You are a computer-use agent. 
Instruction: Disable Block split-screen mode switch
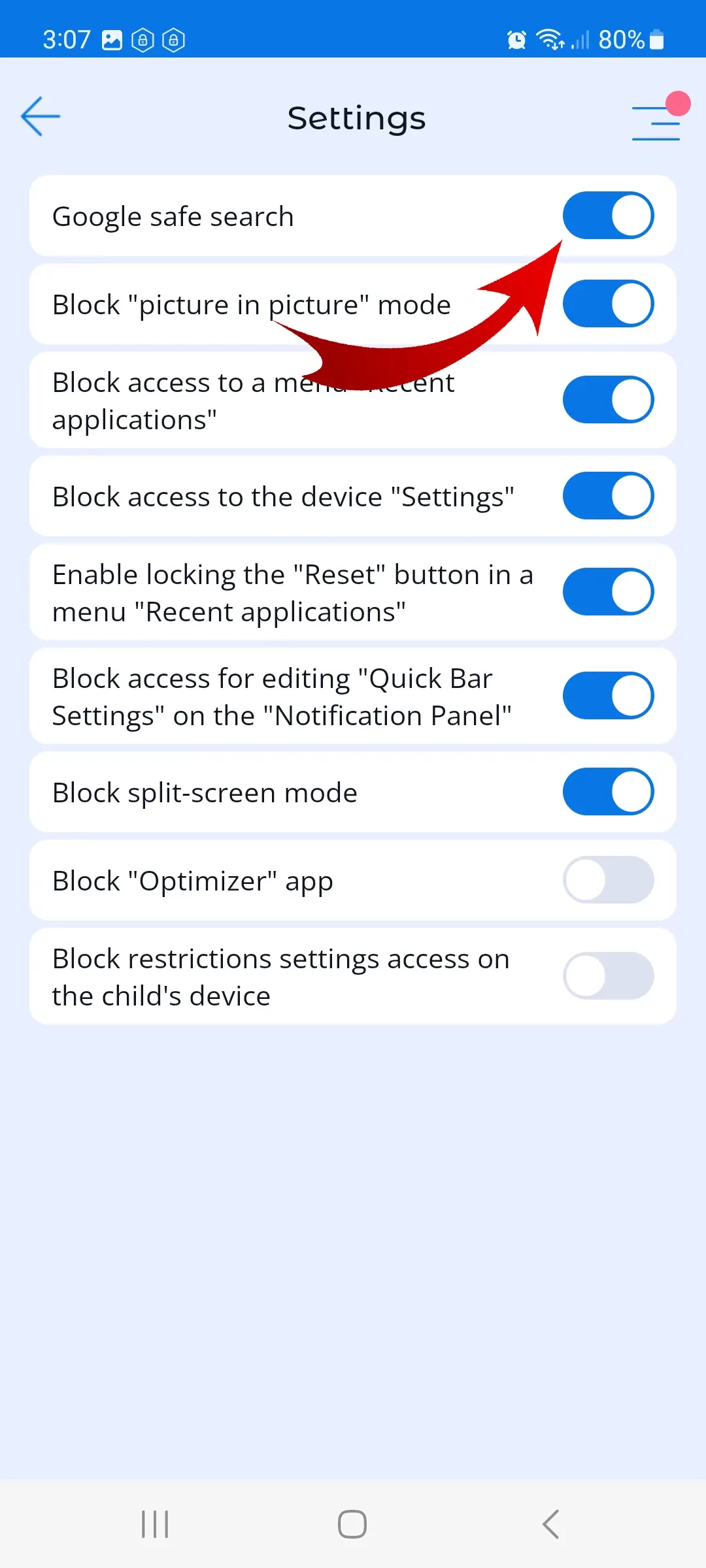[608, 792]
